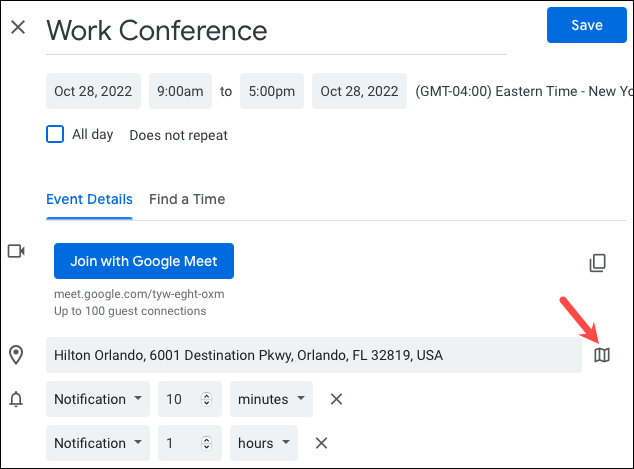Adjust the 10 minute notification stepper
The image size is (634, 469).
point(206,399)
